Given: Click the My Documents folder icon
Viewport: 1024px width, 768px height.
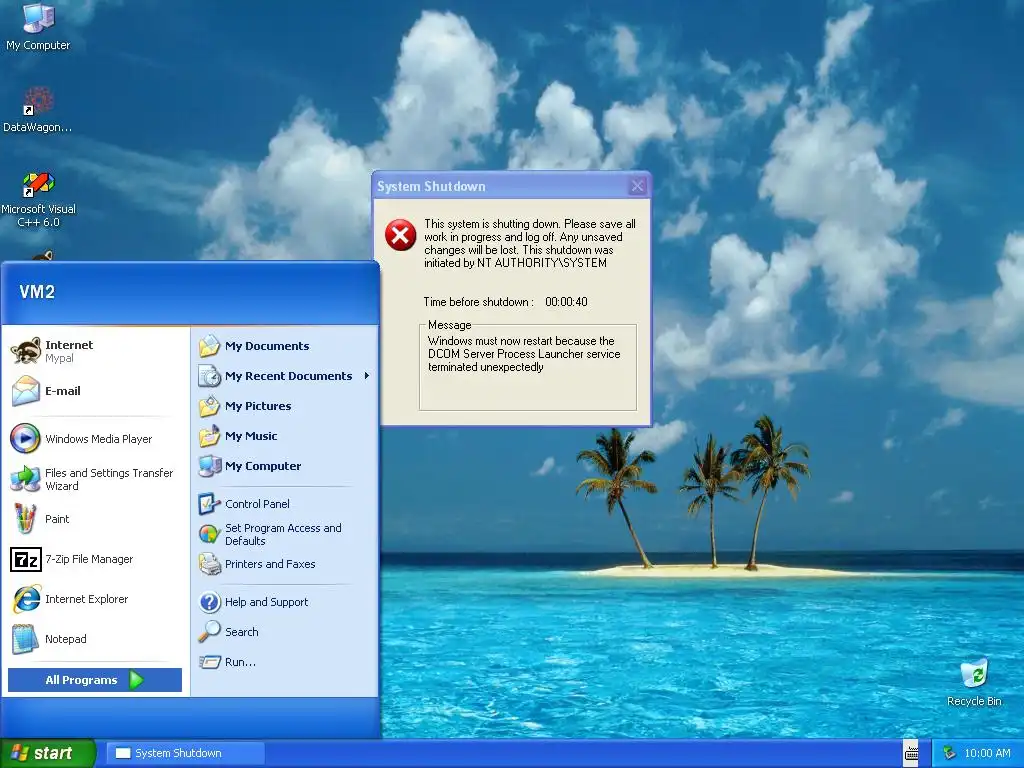Looking at the screenshot, I should point(210,345).
